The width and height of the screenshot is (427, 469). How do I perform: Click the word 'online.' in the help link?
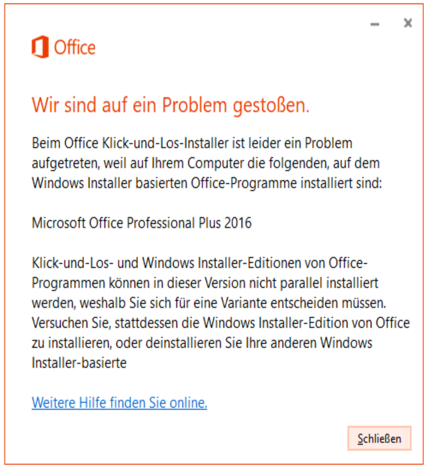pos(188,403)
